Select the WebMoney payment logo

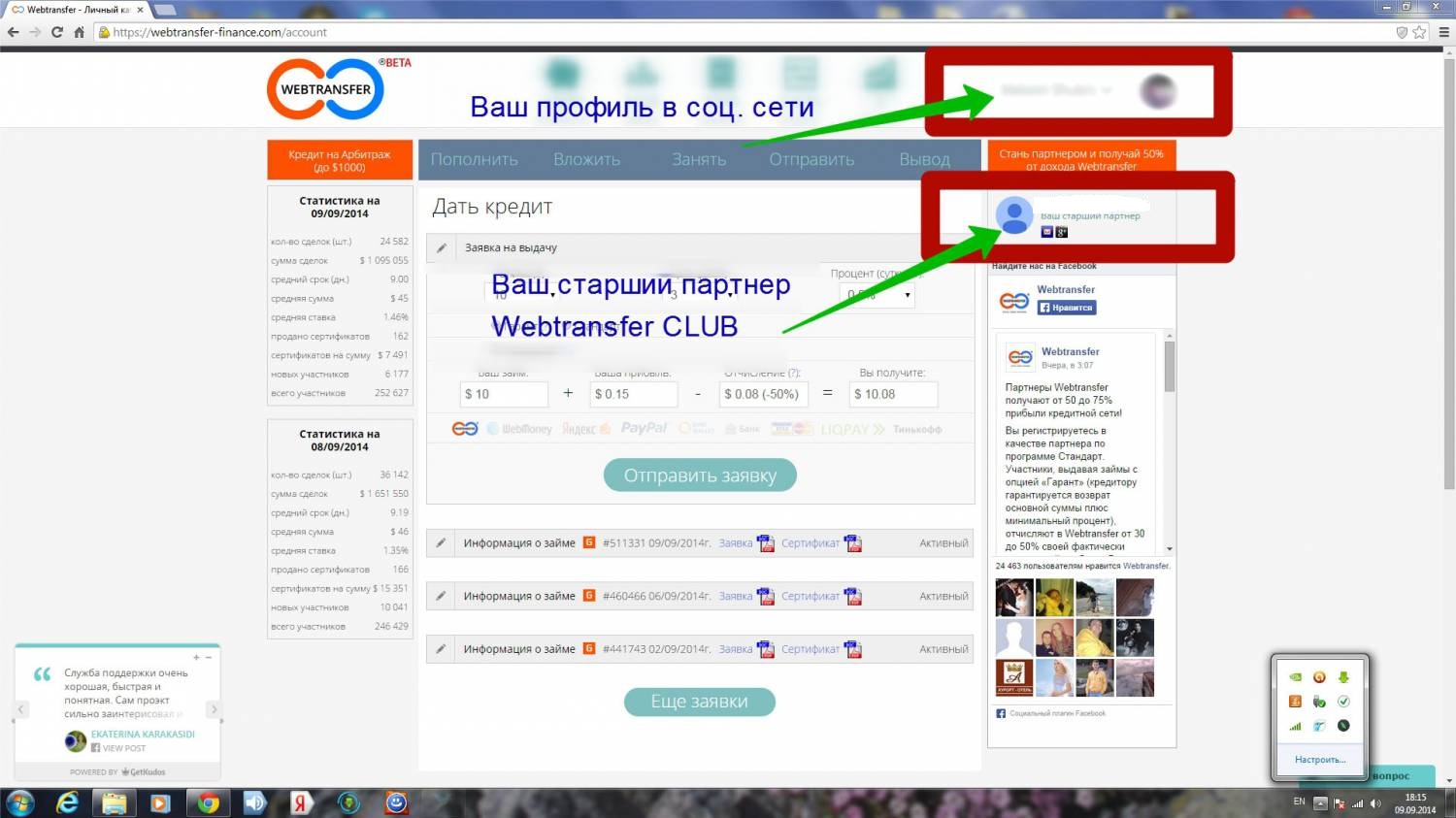point(519,428)
